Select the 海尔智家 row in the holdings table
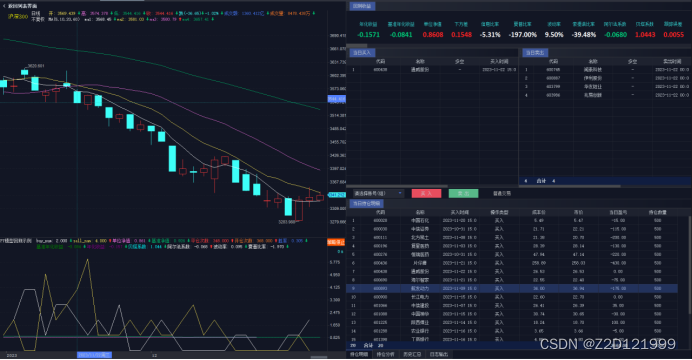692x360 pixels. click(x=513, y=280)
